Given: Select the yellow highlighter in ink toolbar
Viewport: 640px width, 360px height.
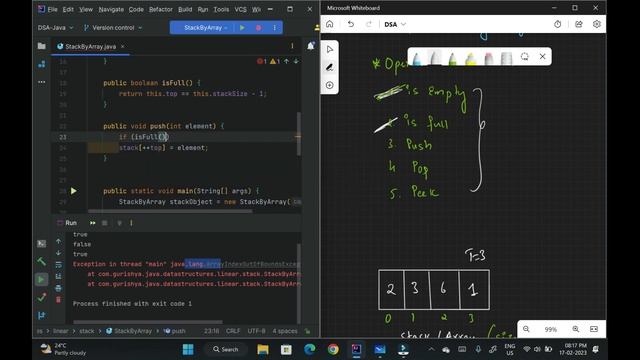Looking at the screenshot, I should point(471,58).
